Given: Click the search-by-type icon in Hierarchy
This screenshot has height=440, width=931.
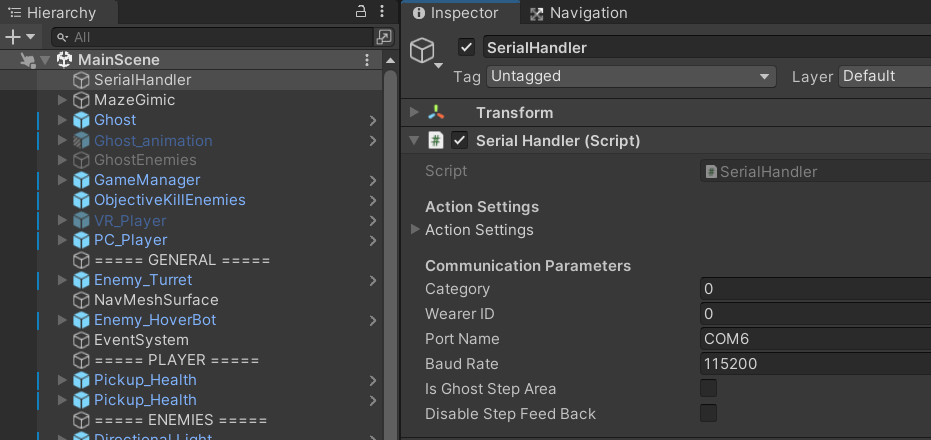Looking at the screenshot, I should (x=384, y=37).
